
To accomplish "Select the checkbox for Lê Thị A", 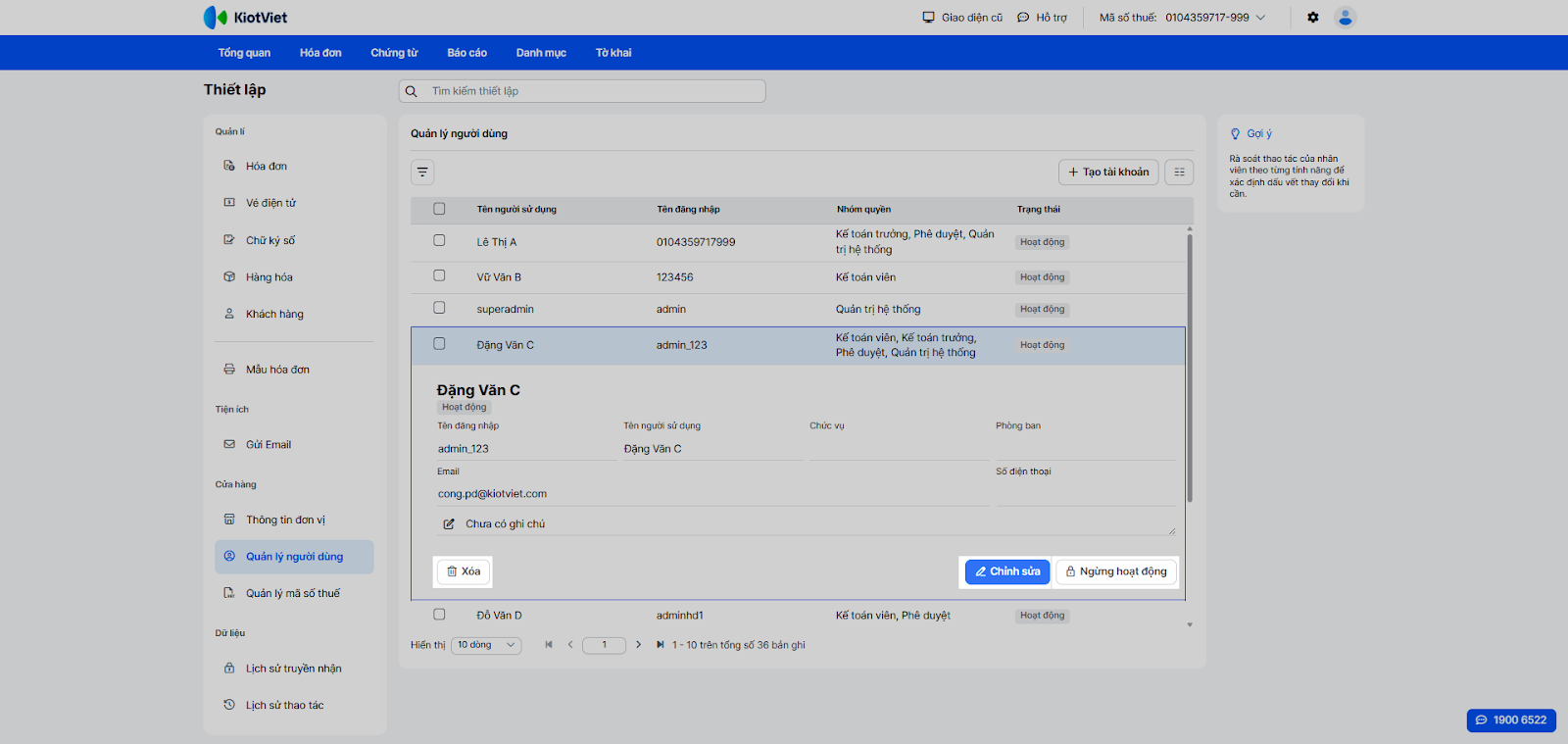I will tap(439, 241).
